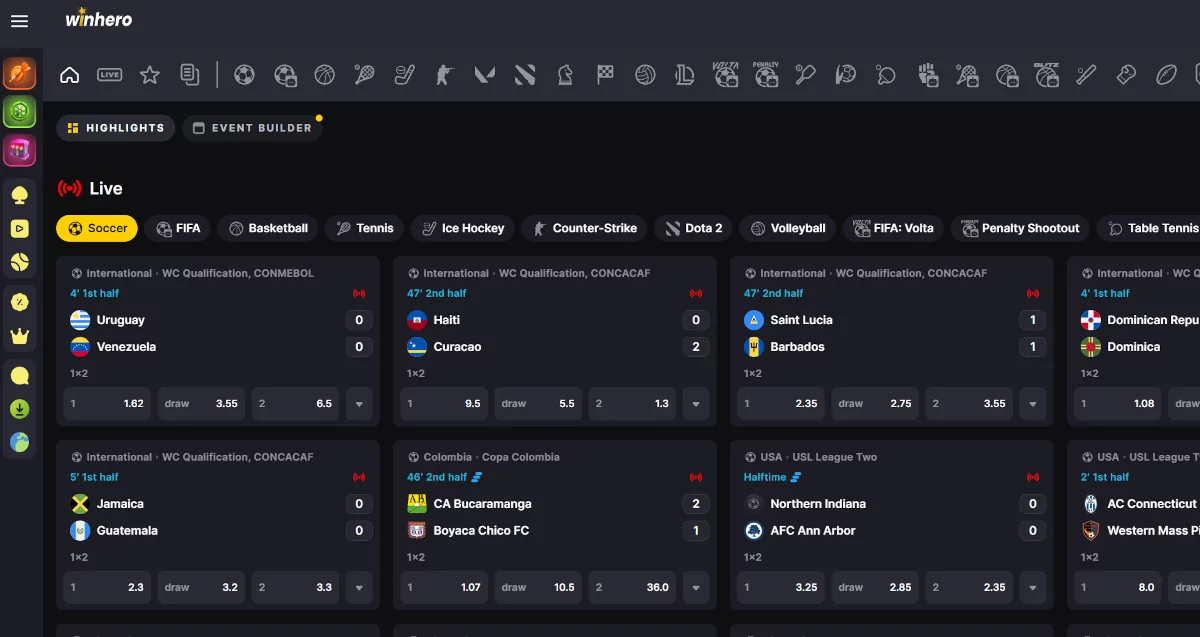Open the bet history document icon

tap(190, 74)
